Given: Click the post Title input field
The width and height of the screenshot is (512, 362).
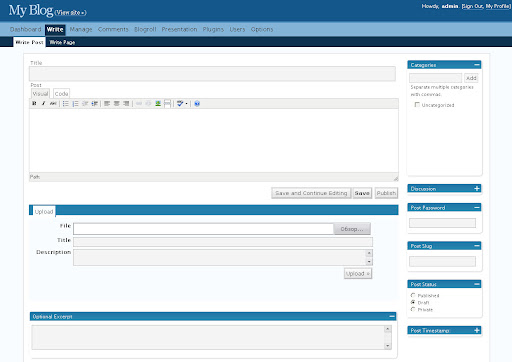Looking at the screenshot, I should pyautogui.click(x=212, y=74).
